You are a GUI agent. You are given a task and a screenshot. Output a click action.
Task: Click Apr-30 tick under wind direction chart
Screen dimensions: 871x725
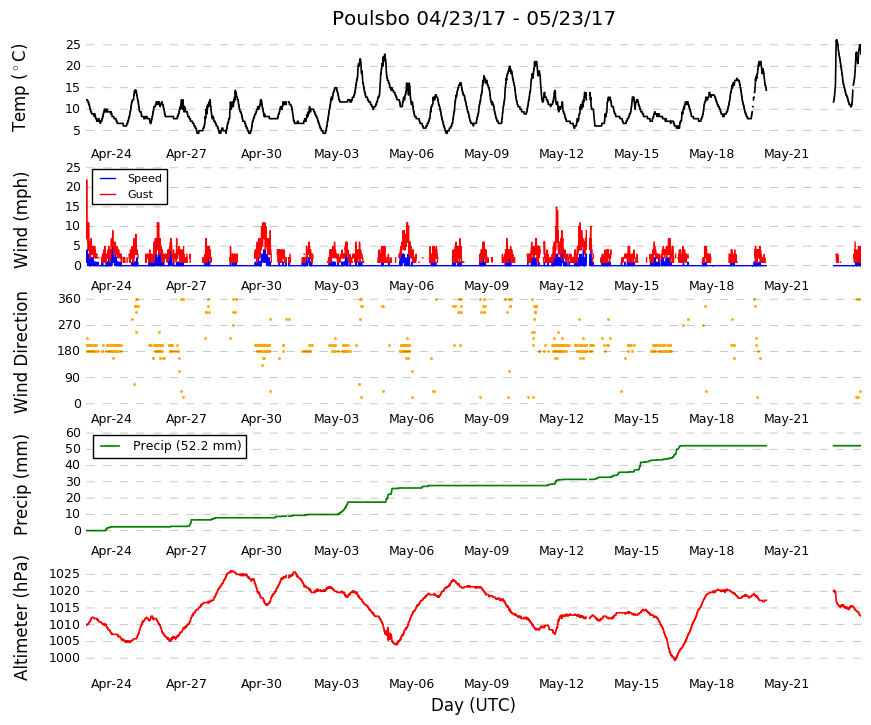pos(261,419)
